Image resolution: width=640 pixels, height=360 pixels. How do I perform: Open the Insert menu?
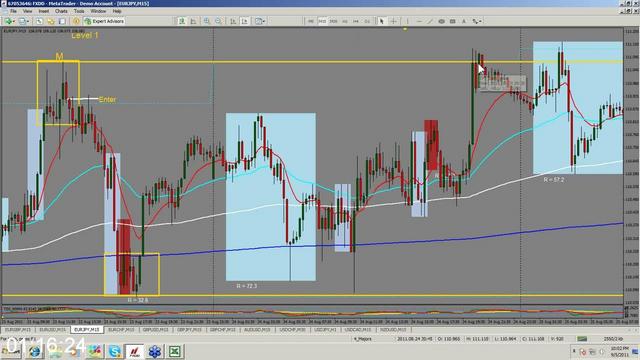[x=43, y=11]
